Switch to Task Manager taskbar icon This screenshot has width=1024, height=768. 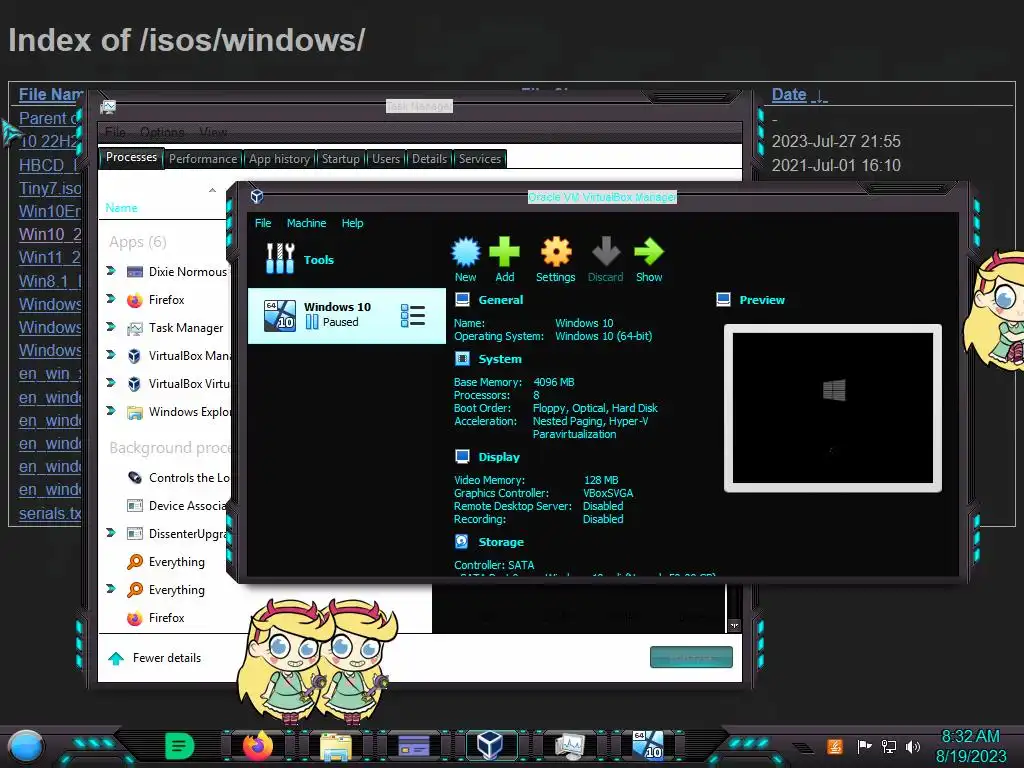pos(569,746)
